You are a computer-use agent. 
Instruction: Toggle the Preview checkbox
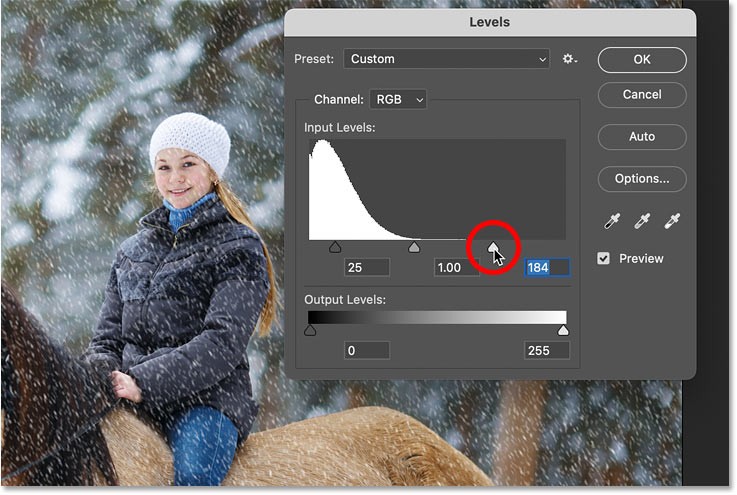click(603, 258)
